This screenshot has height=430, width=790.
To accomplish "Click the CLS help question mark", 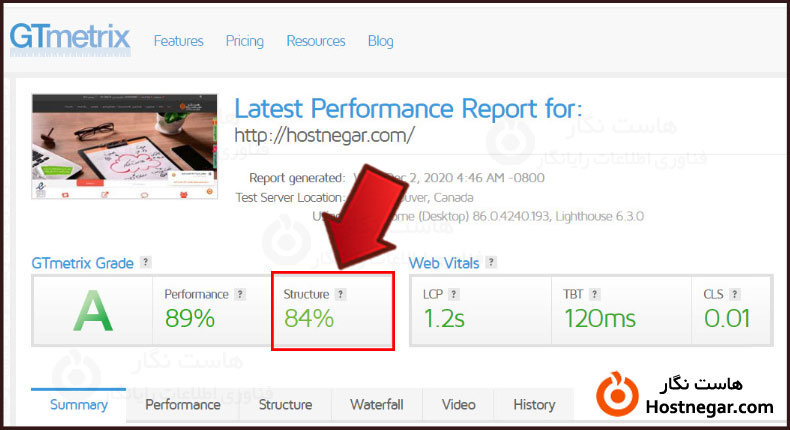I will point(735,294).
